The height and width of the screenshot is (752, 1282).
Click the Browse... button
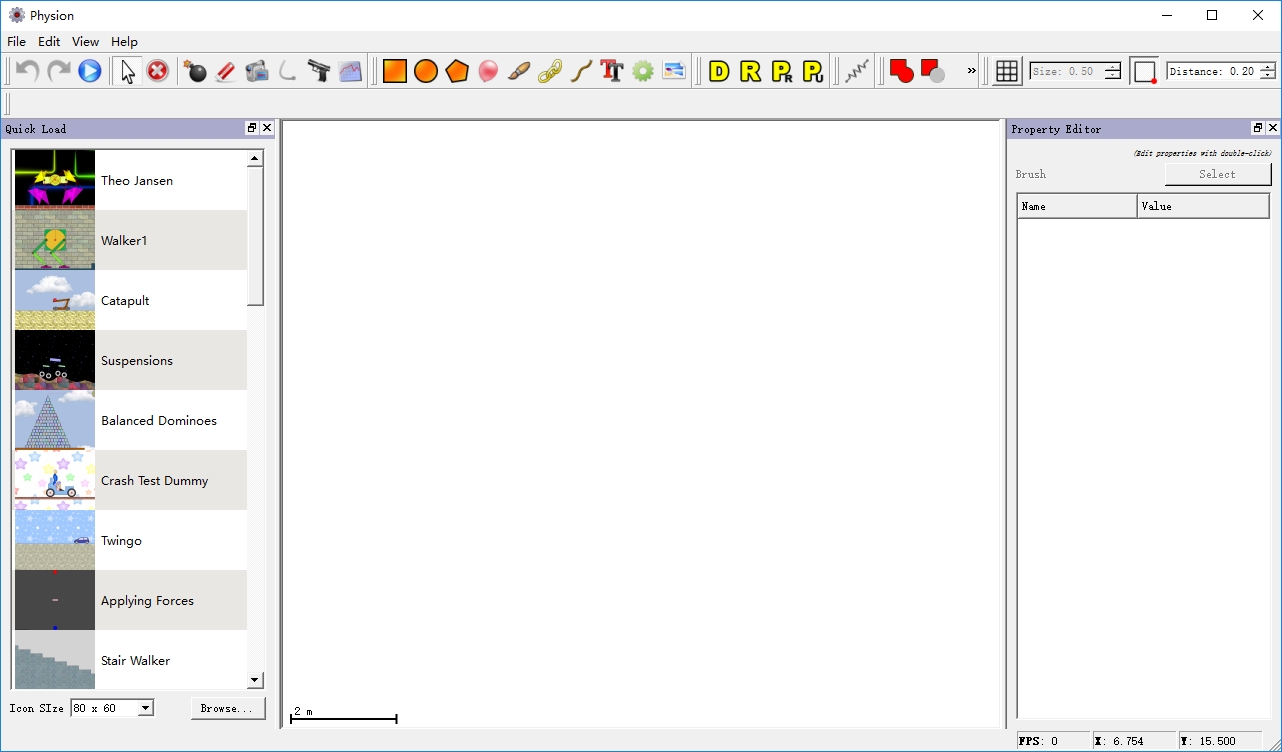point(228,708)
